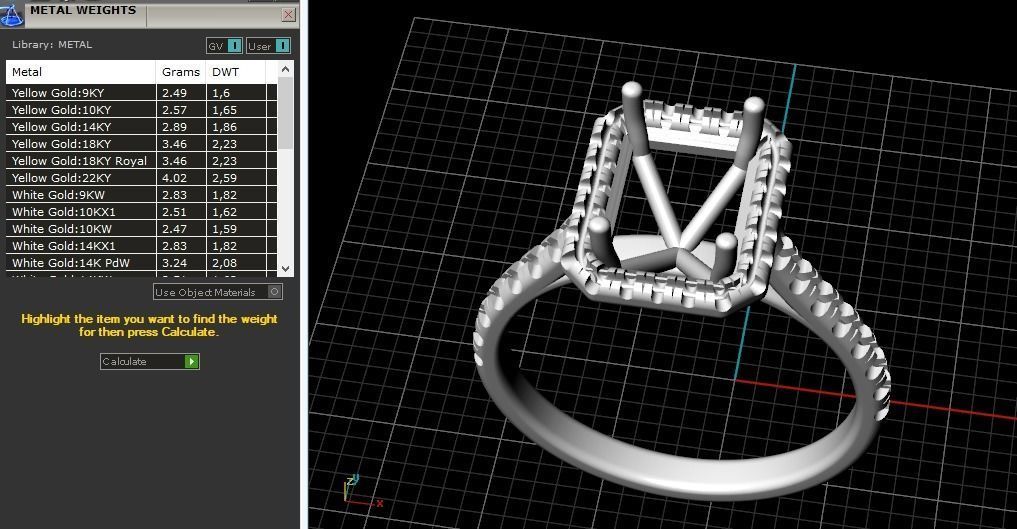
Task: Select the White Gold:10KX1 row
Action: pyautogui.click(x=141, y=211)
